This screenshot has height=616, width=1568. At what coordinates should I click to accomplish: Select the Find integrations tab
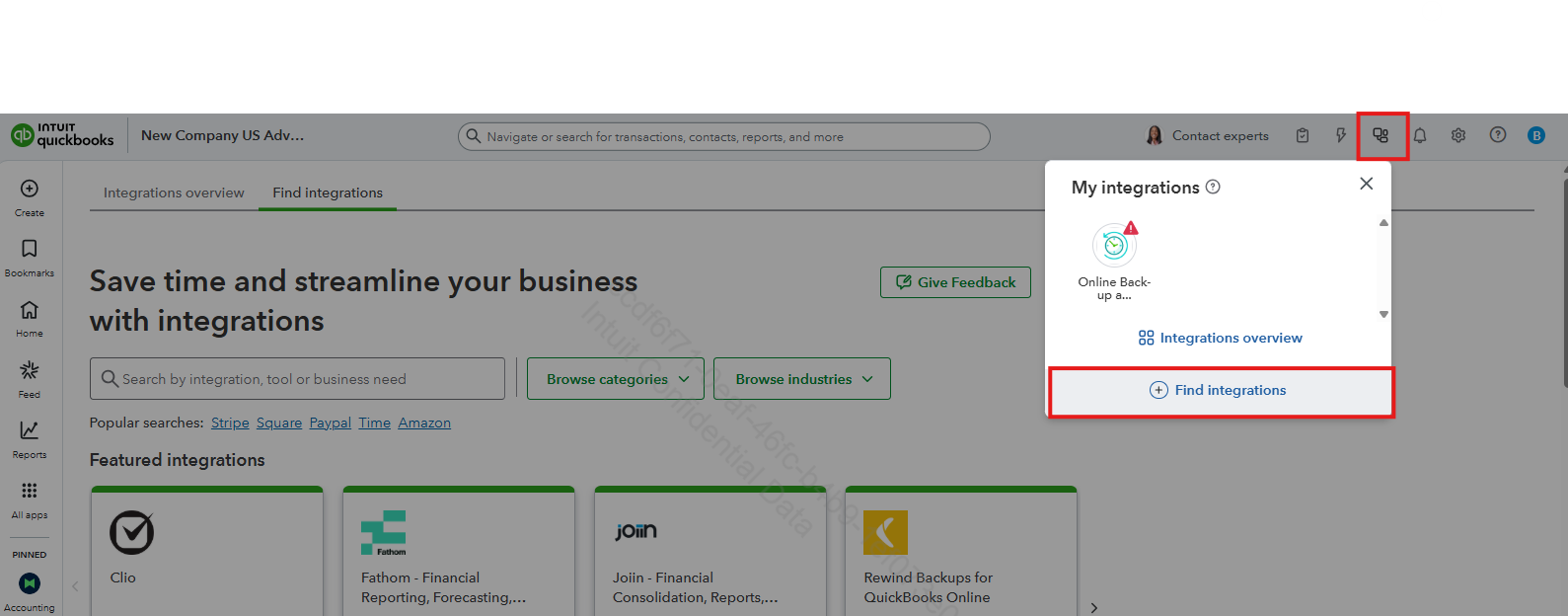328,192
